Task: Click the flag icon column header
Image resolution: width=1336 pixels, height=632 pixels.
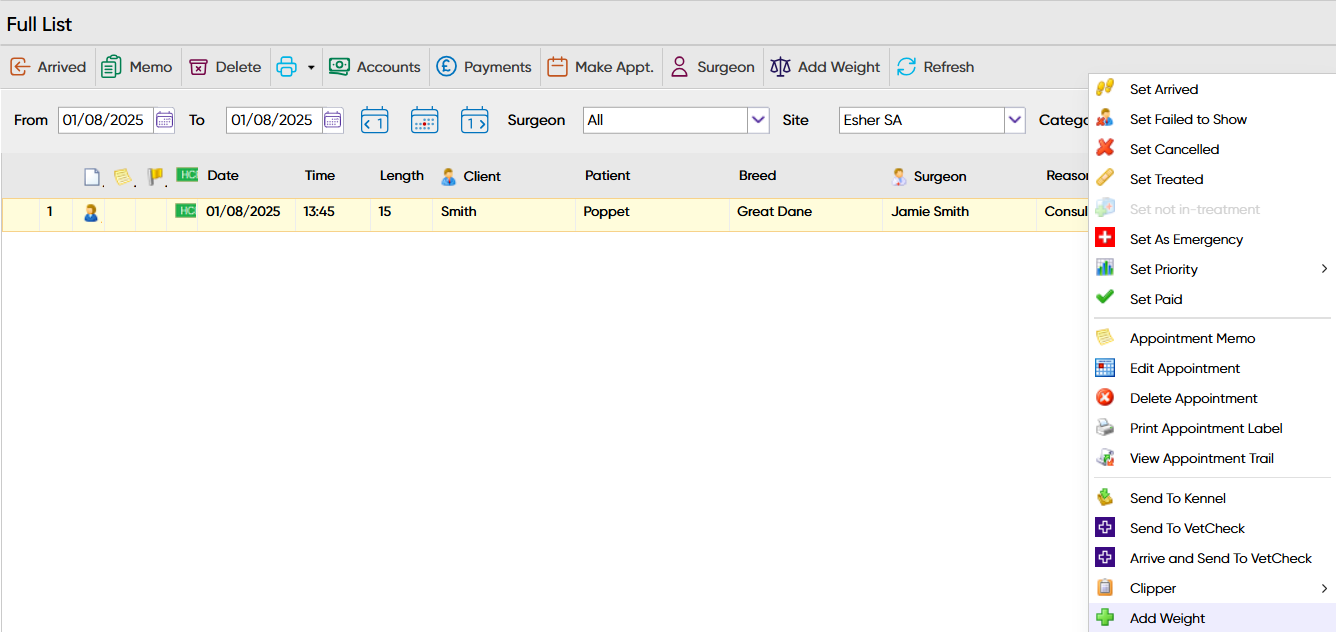Action: coord(155,177)
